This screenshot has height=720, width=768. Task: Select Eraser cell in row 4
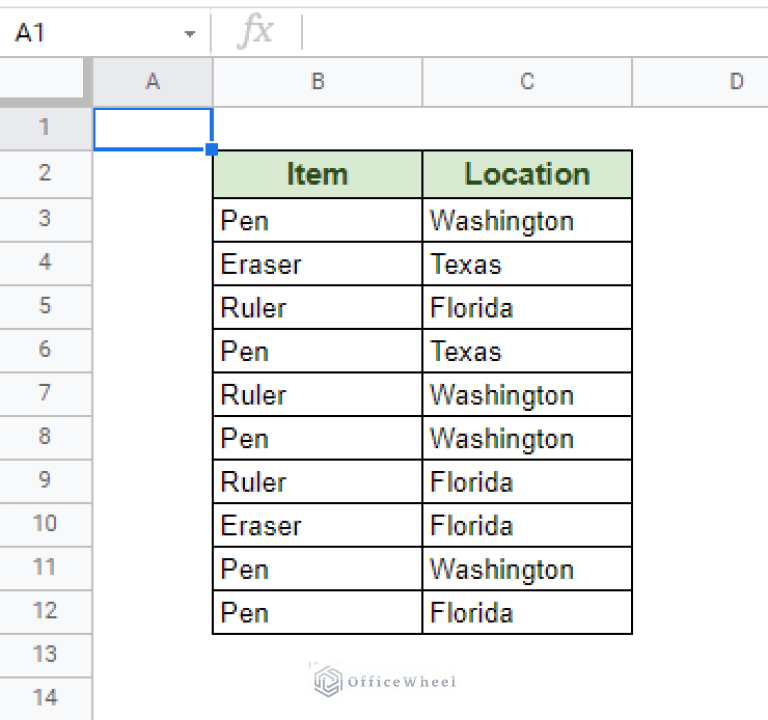[x=317, y=264]
